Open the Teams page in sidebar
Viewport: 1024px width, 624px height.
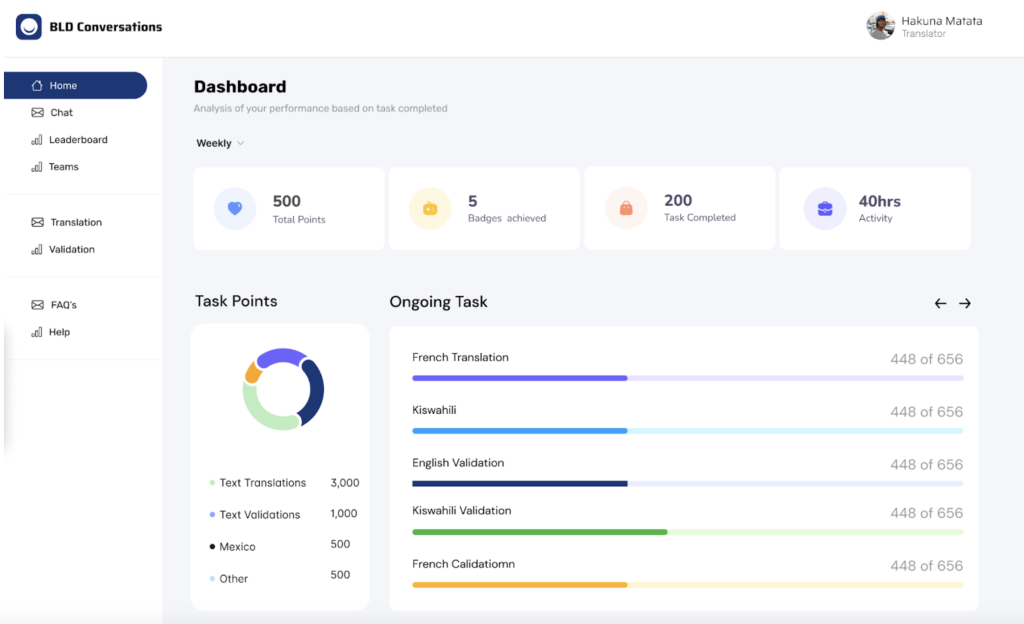pyautogui.click(x=63, y=167)
